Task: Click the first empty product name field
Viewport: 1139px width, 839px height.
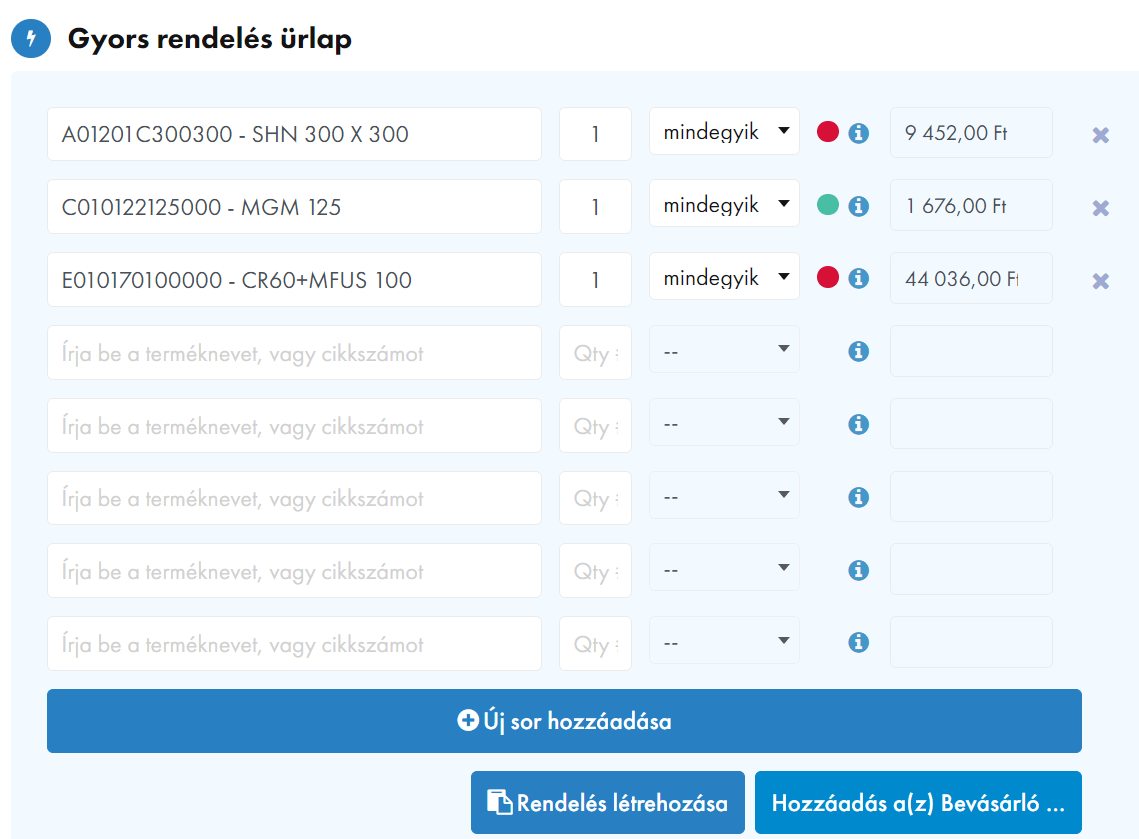Action: (x=294, y=353)
